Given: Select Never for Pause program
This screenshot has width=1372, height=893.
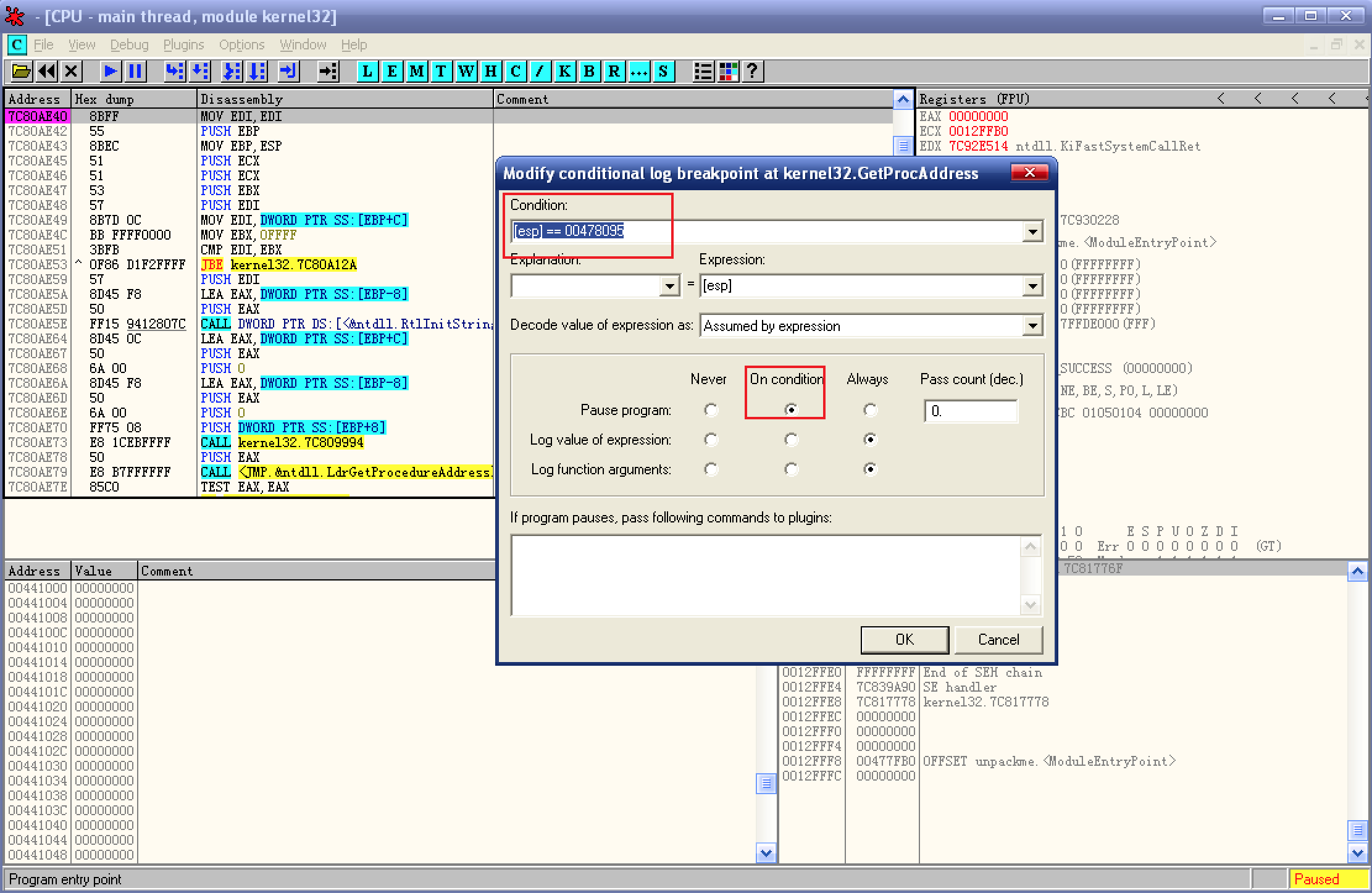Looking at the screenshot, I should point(711,410).
